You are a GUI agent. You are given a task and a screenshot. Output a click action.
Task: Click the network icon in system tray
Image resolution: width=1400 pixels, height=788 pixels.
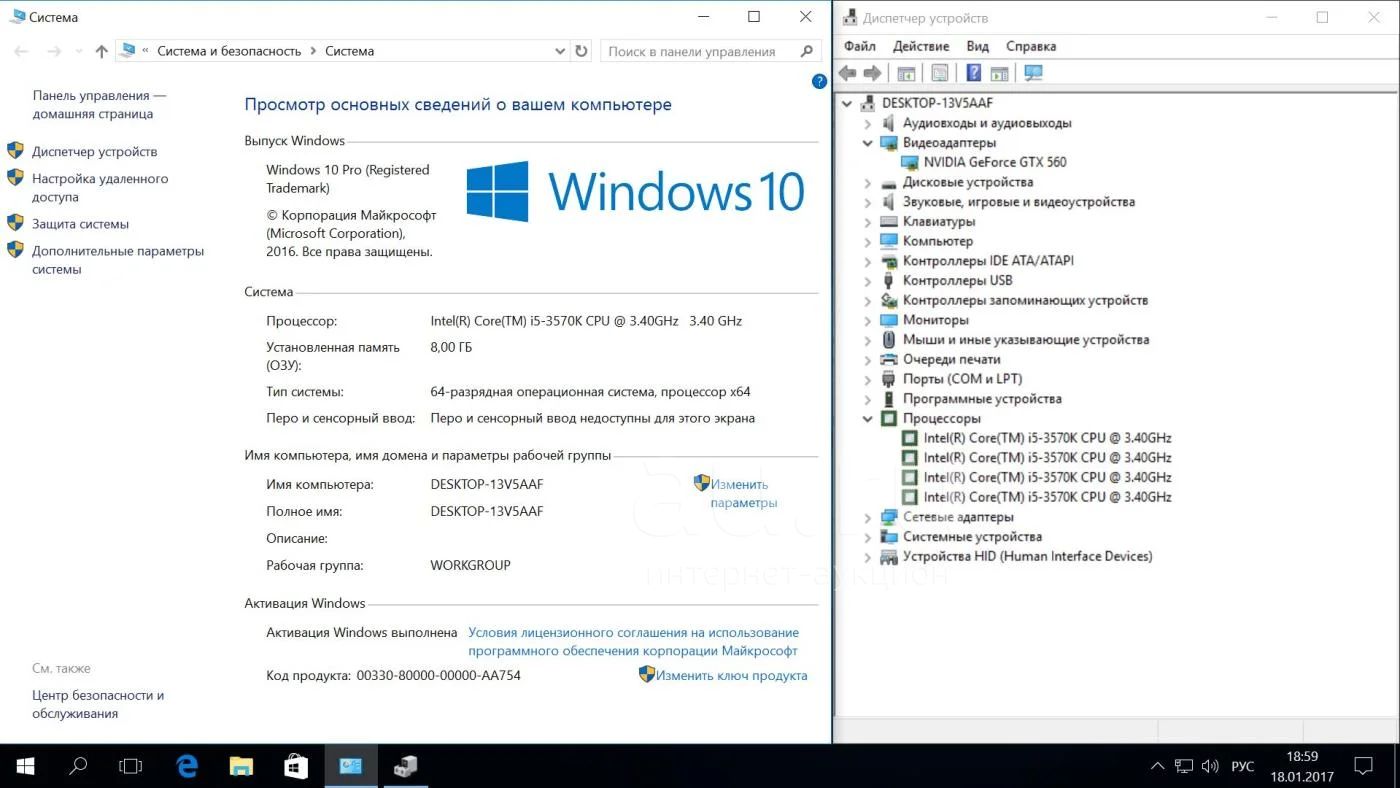coord(1183,766)
